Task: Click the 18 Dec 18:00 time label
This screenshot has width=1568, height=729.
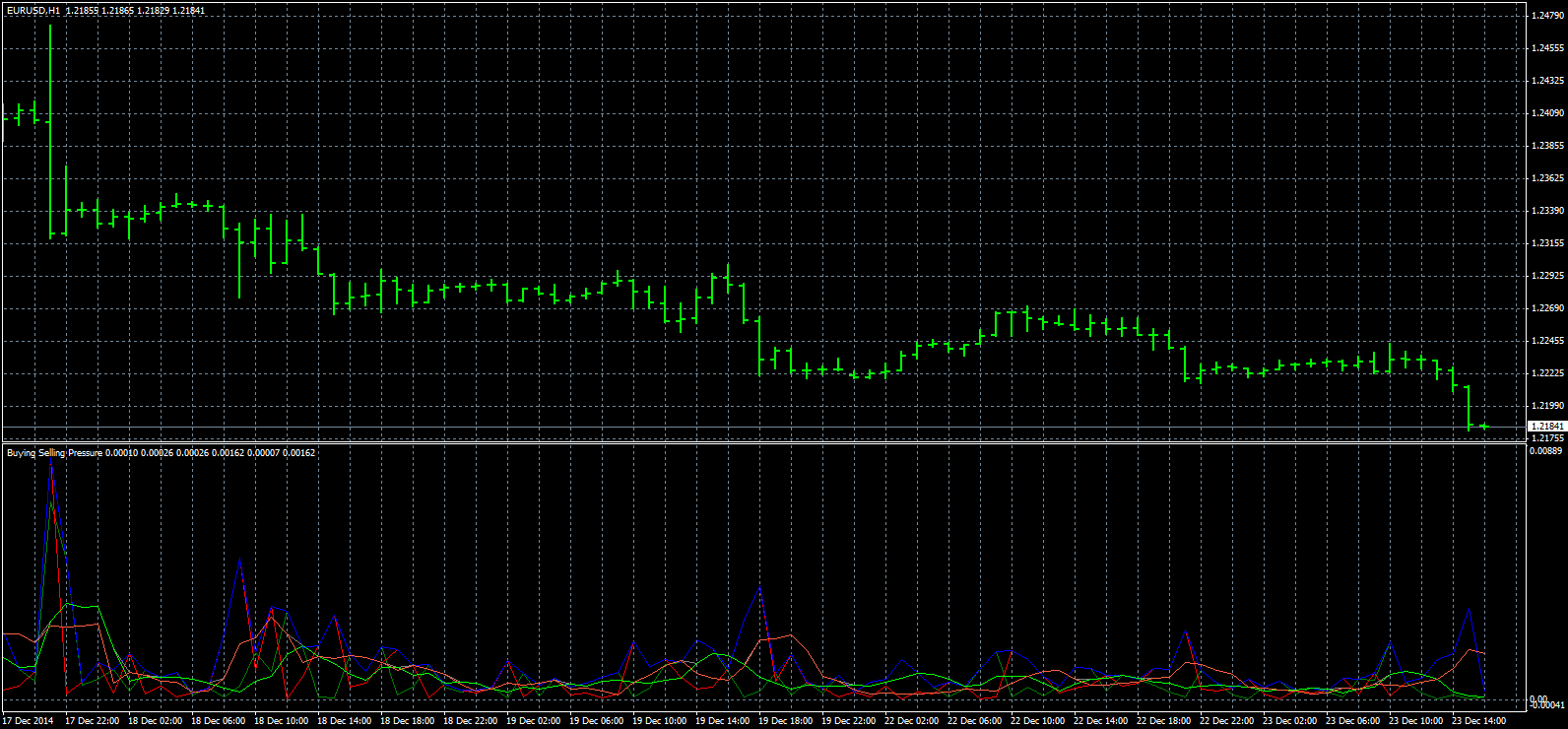Action: click(408, 721)
